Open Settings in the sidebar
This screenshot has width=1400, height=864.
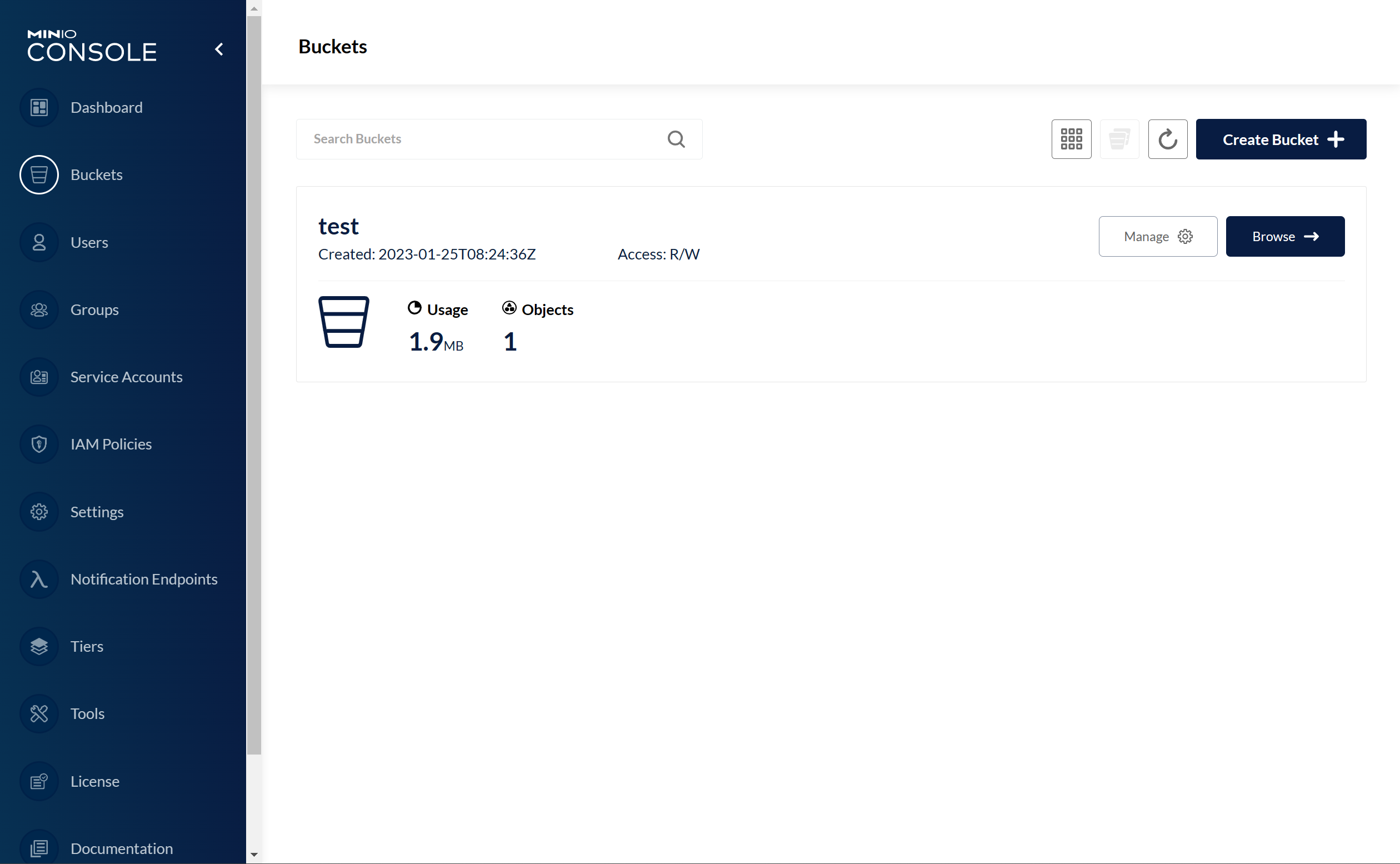(97, 512)
